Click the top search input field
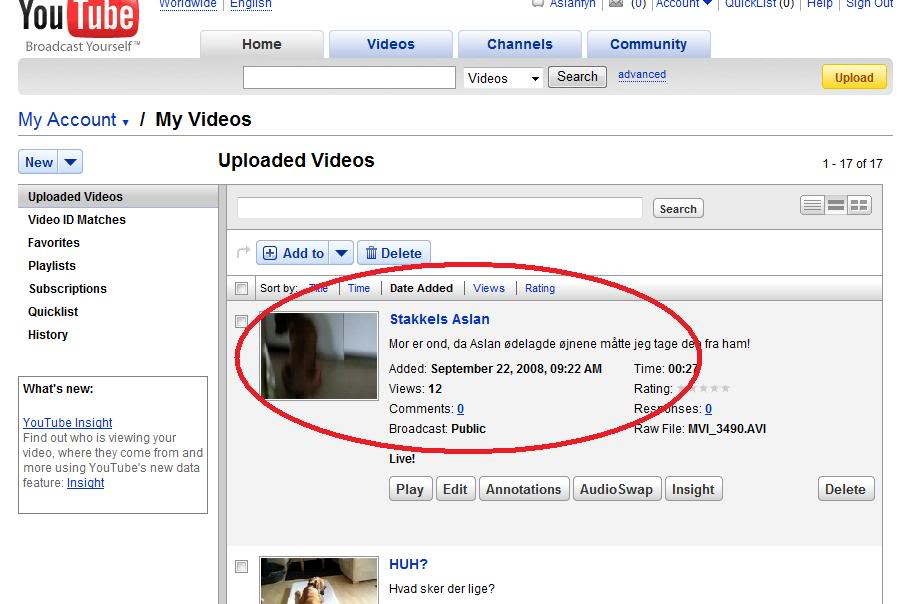Image resolution: width=916 pixels, height=604 pixels. point(349,77)
